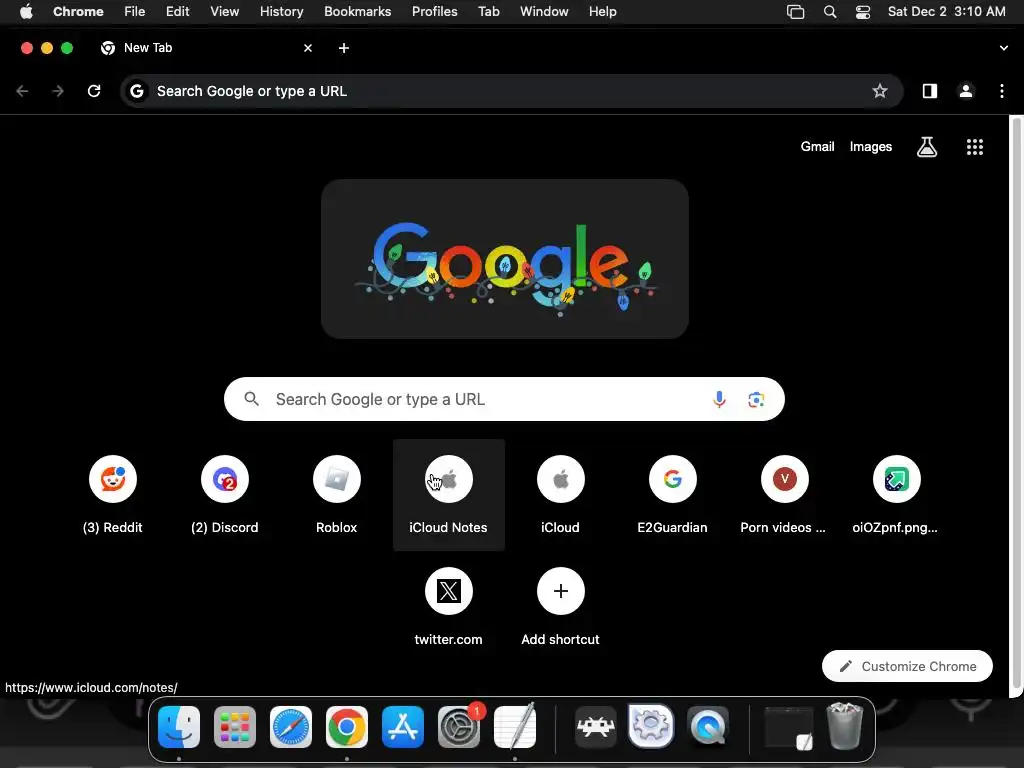Screen dimensions: 1024x768
Task: Open the Profiles menu
Action: tap(434, 12)
